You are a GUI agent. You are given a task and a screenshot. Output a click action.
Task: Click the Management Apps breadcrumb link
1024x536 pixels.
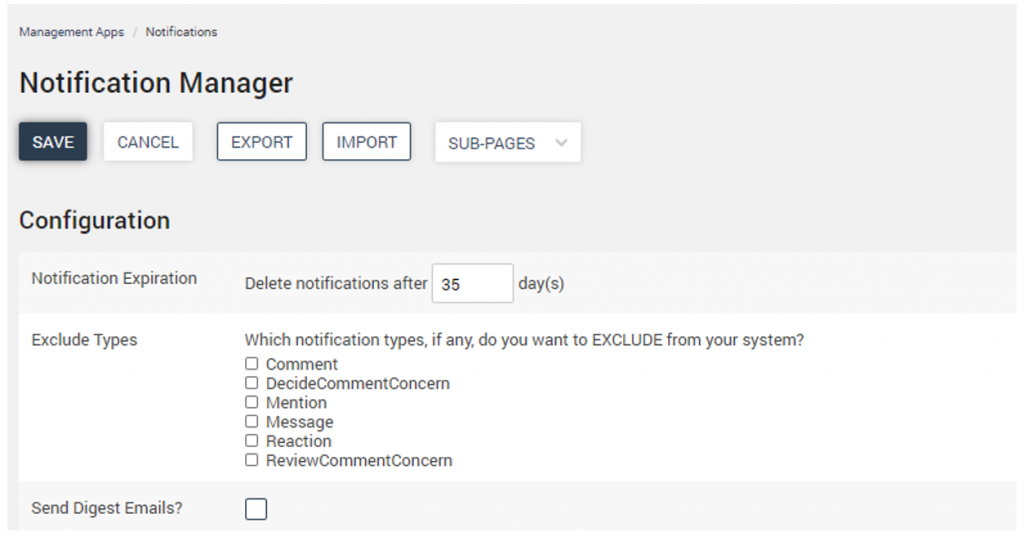(71, 32)
